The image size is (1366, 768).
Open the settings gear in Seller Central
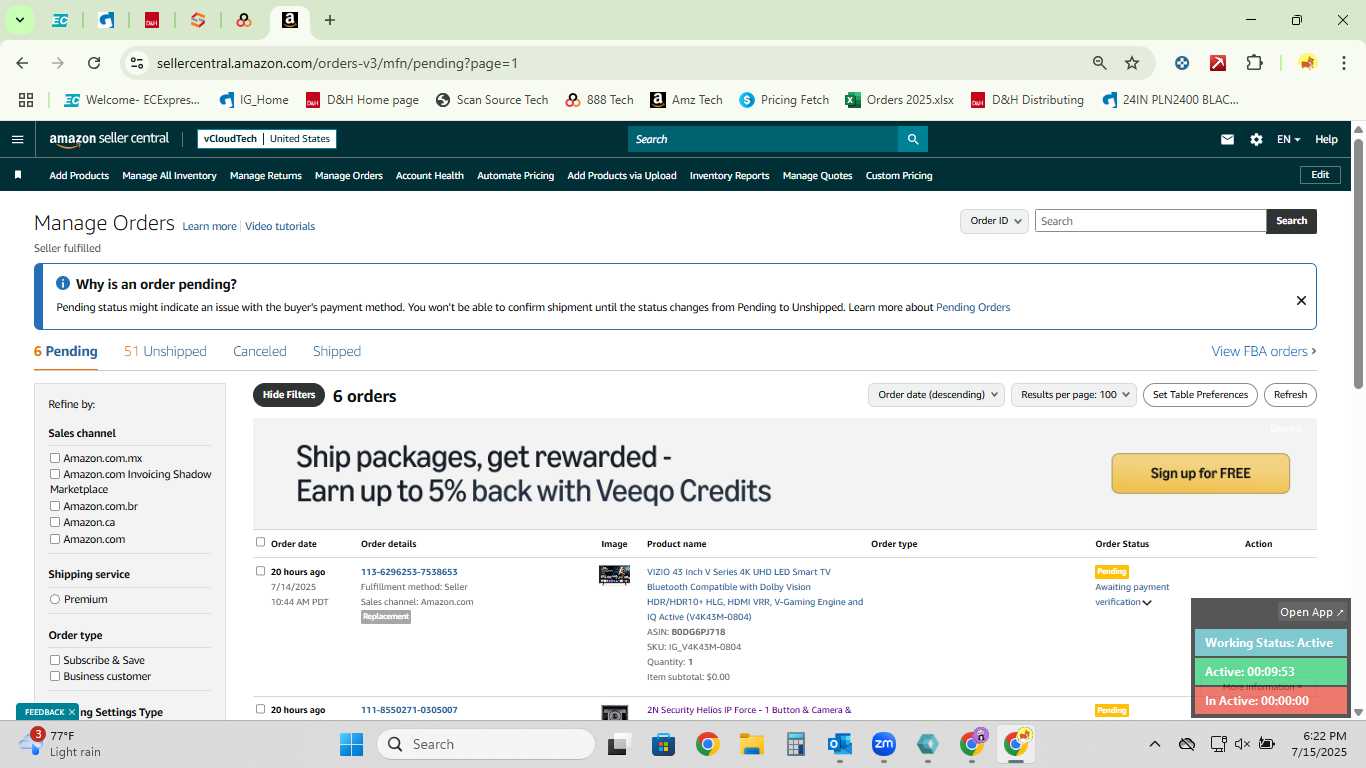(x=1256, y=140)
